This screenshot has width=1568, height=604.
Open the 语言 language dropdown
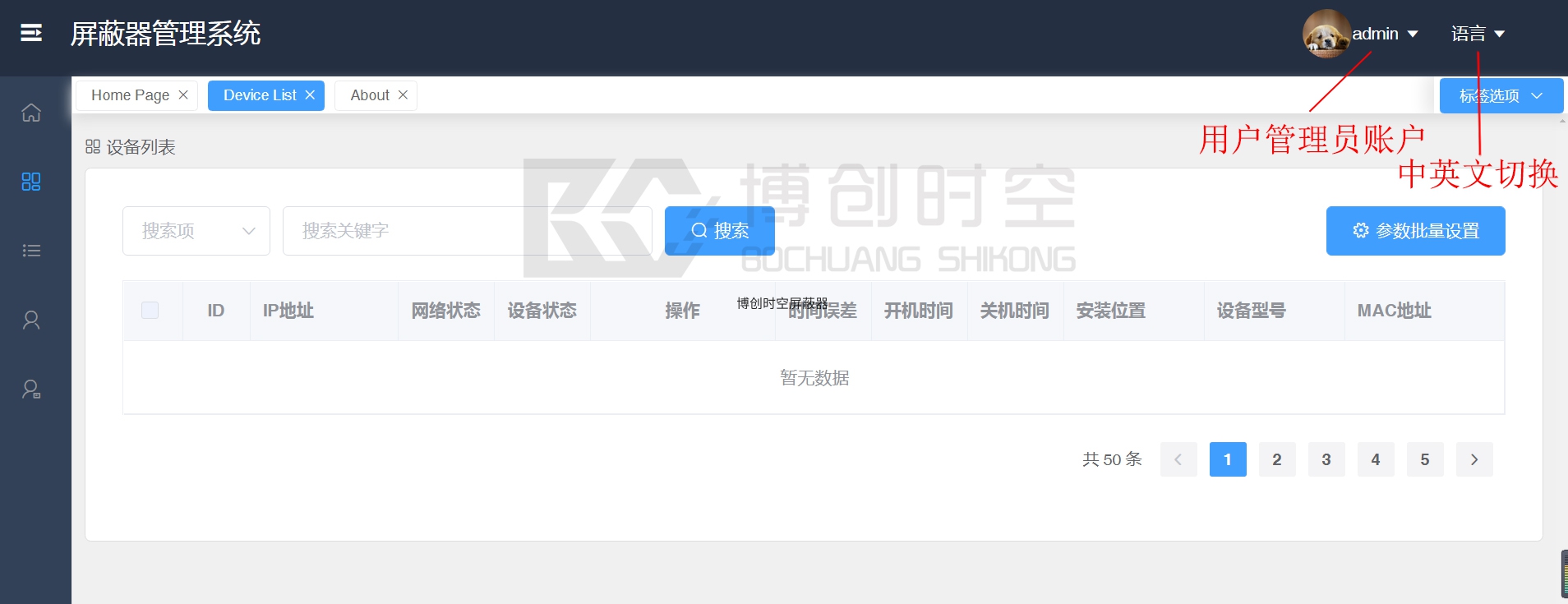(1478, 34)
